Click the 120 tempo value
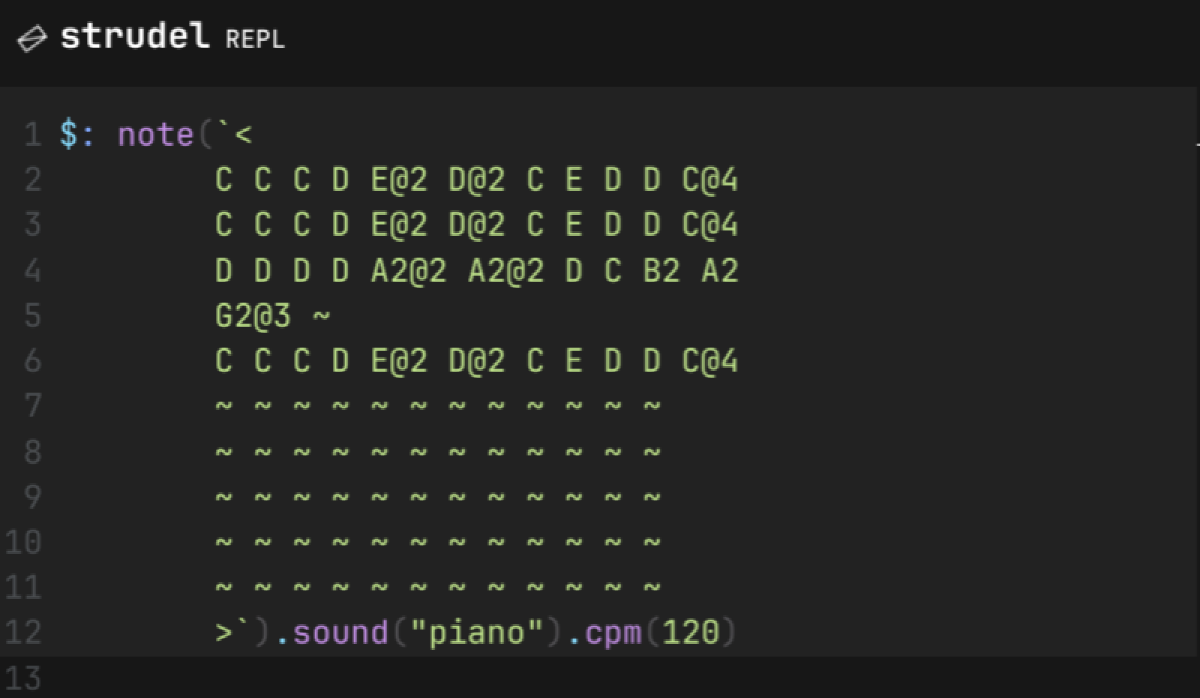 pyautogui.click(x=690, y=633)
